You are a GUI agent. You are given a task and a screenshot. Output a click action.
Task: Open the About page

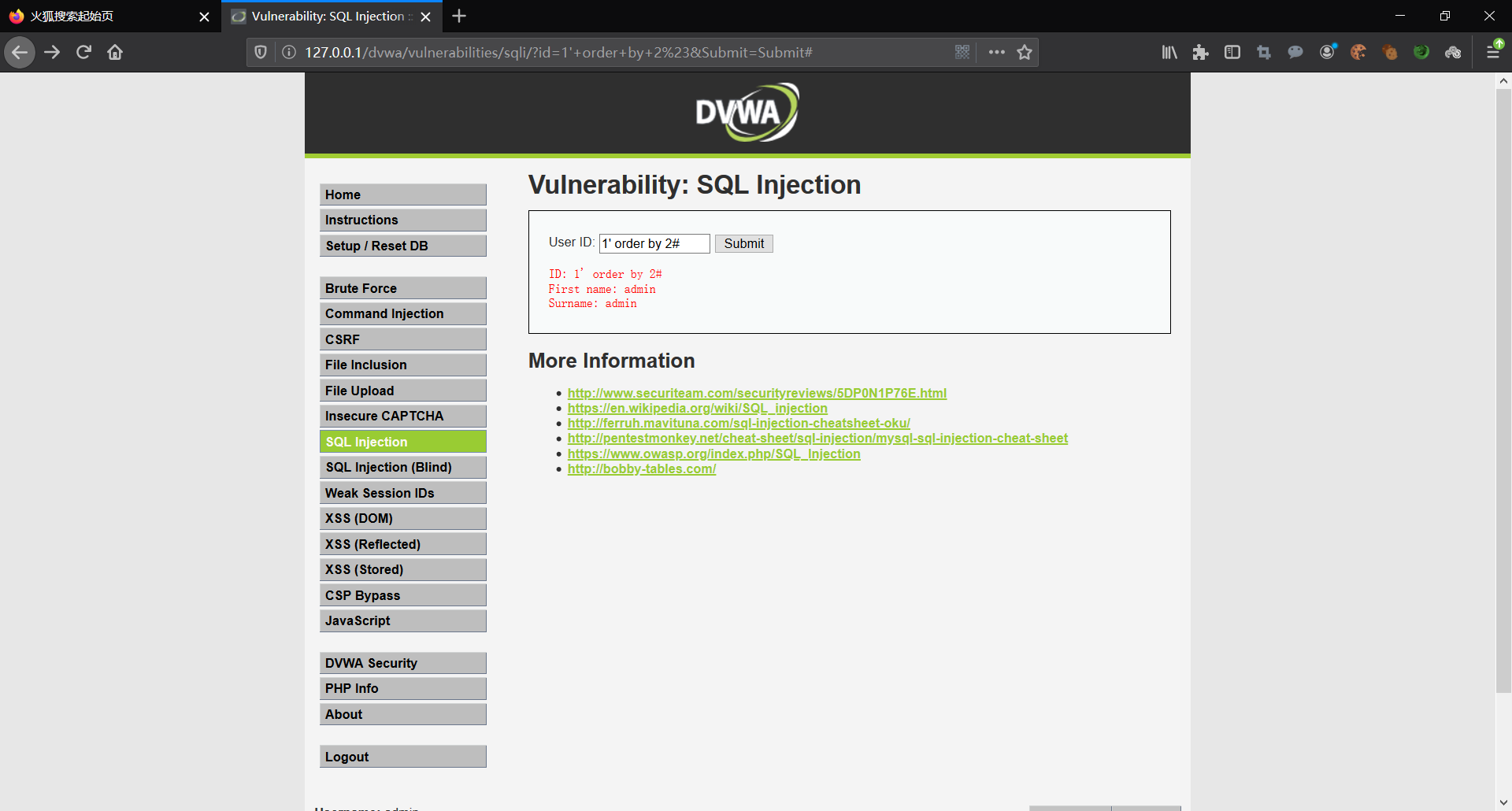tap(403, 714)
